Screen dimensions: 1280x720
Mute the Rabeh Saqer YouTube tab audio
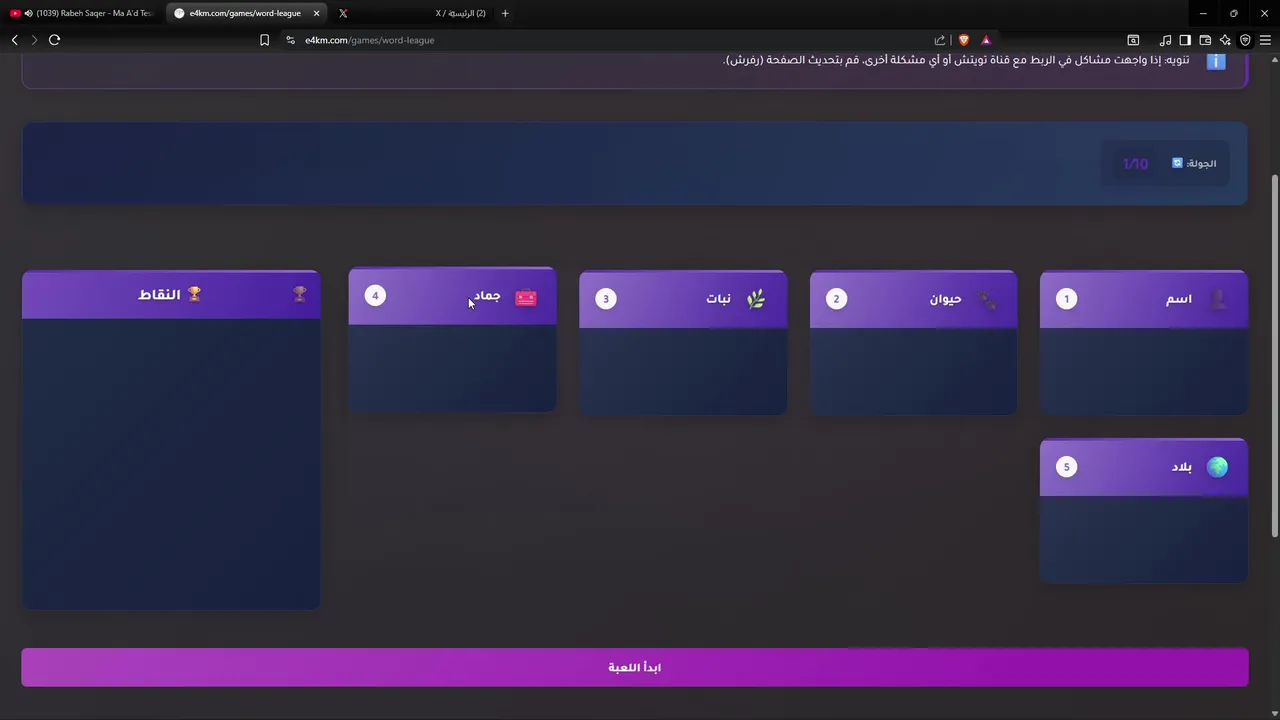pos(28,13)
